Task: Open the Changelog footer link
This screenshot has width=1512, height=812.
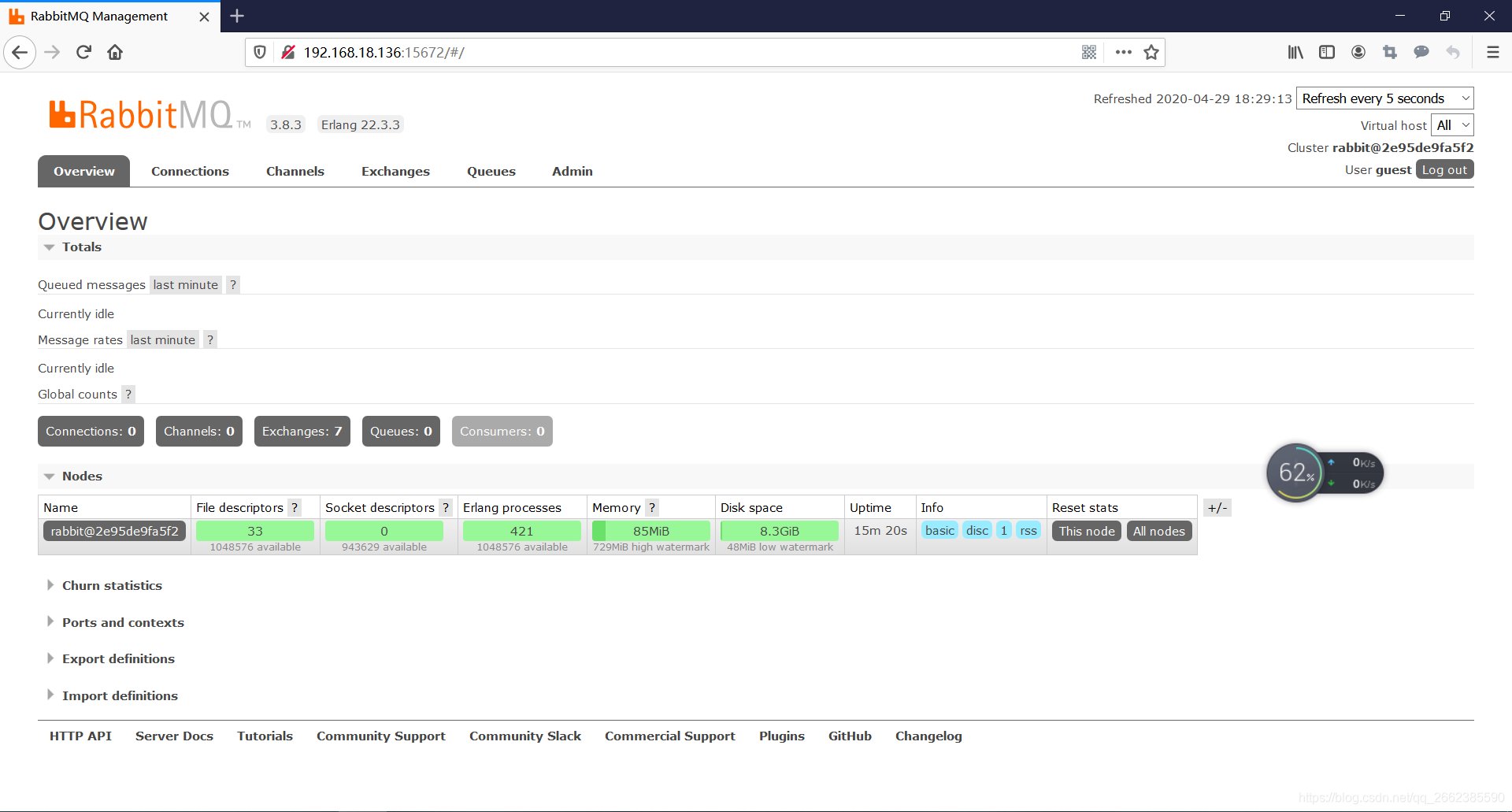Action: 928,736
